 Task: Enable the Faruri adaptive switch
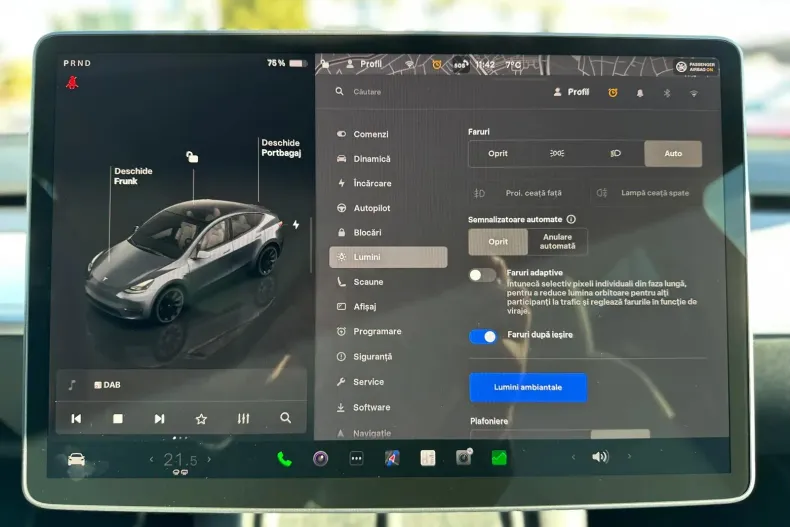[x=482, y=275]
